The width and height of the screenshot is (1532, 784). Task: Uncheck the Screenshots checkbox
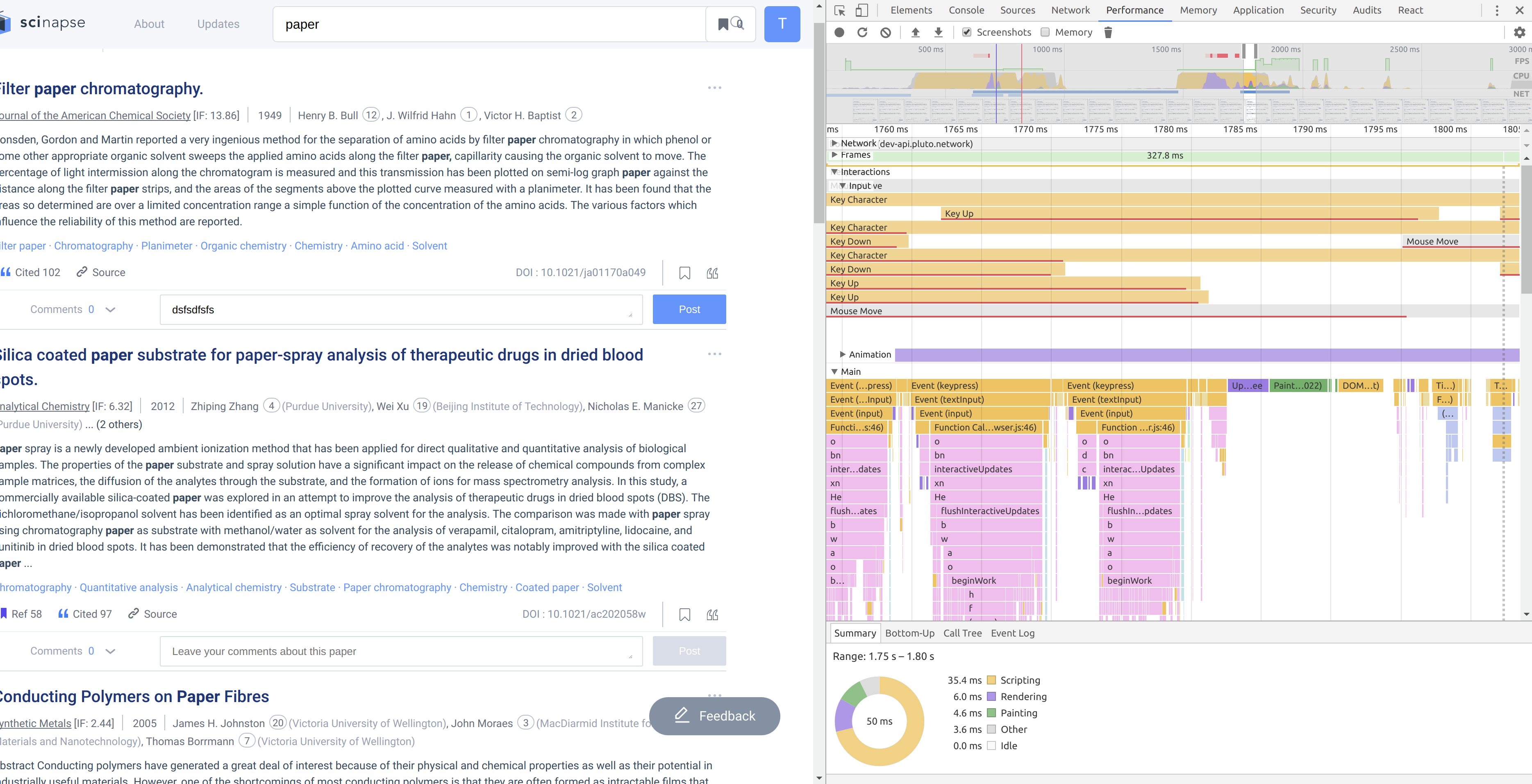967,32
